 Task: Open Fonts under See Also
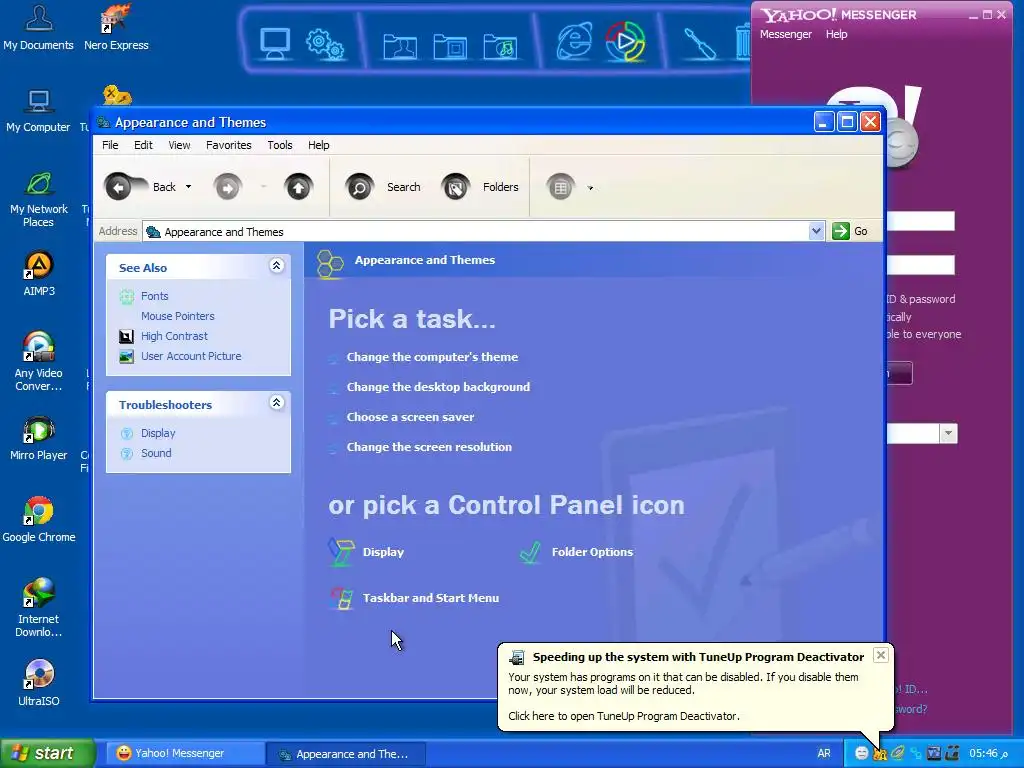click(154, 296)
